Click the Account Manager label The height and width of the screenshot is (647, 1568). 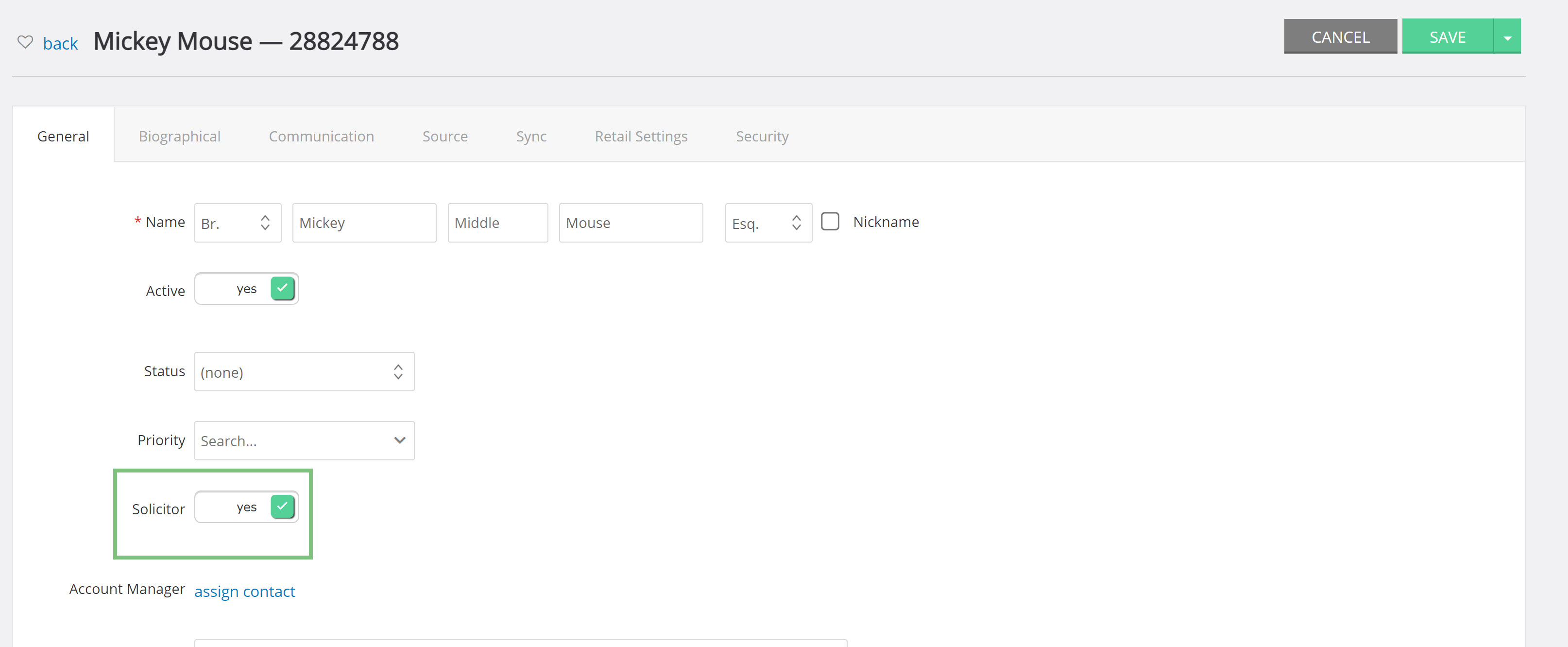coord(127,589)
